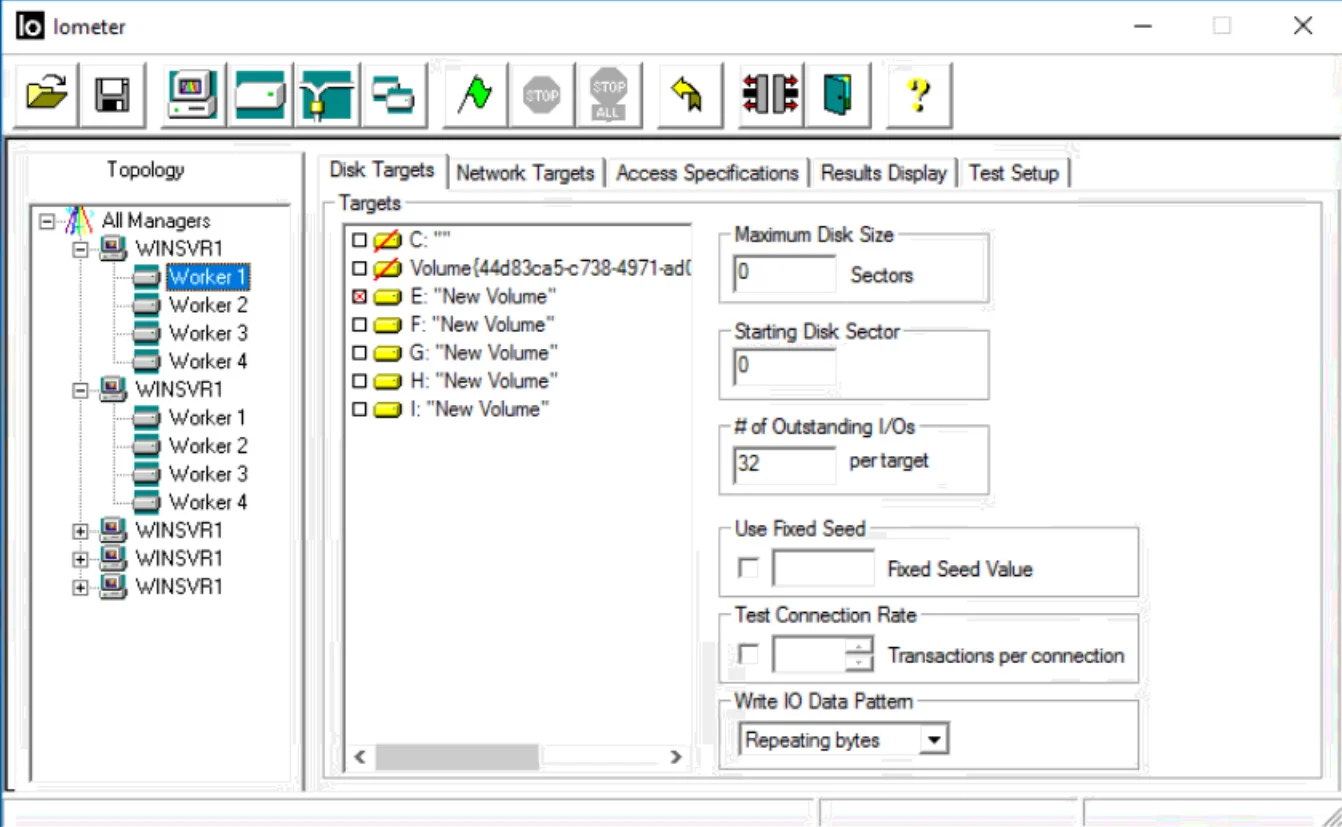Enable the Use Fixed Seed checkbox
Viewport: 1342px width, 827px height.
(748, 568)
